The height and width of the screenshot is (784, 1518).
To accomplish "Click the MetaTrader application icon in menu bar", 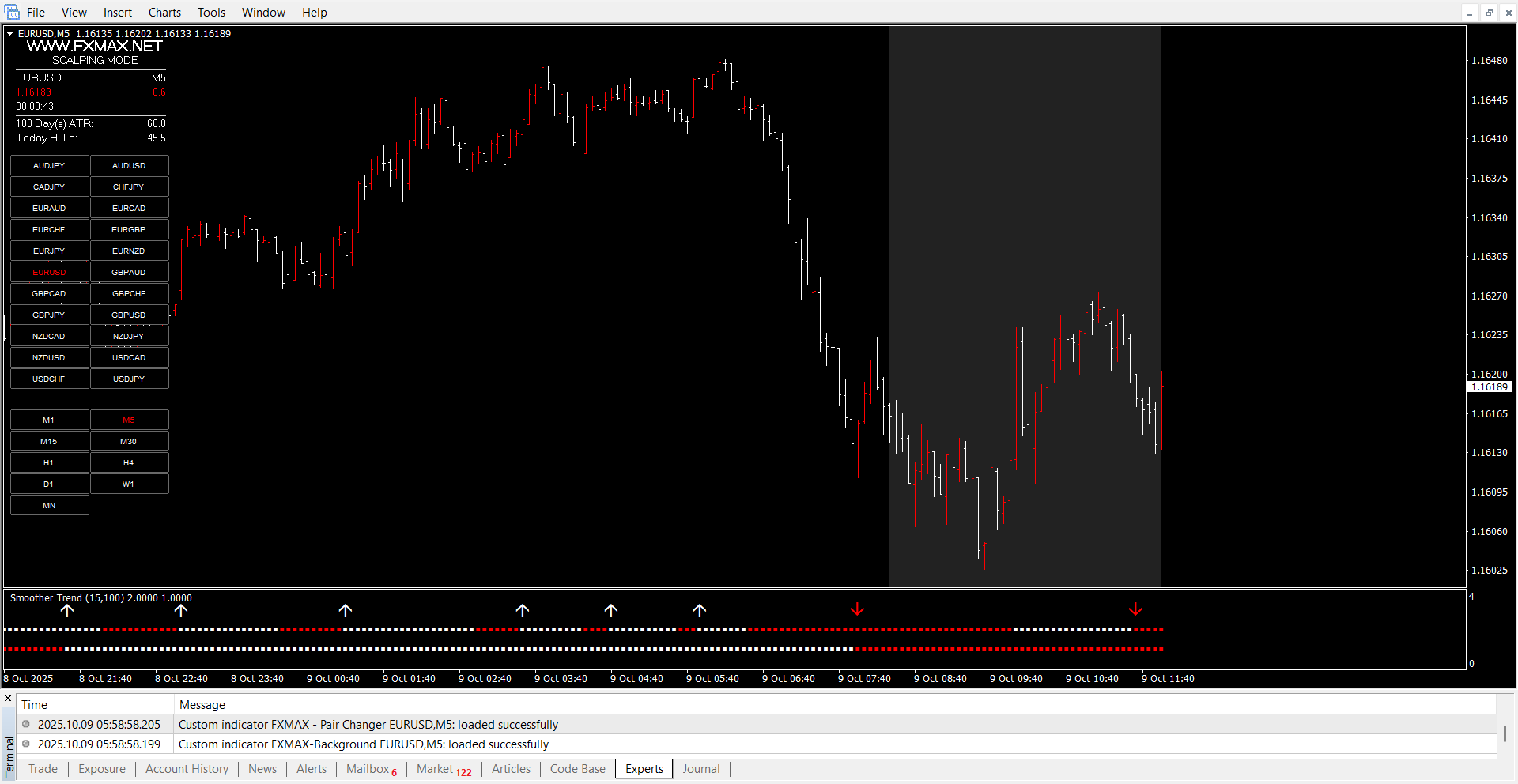I will [12, 12].
